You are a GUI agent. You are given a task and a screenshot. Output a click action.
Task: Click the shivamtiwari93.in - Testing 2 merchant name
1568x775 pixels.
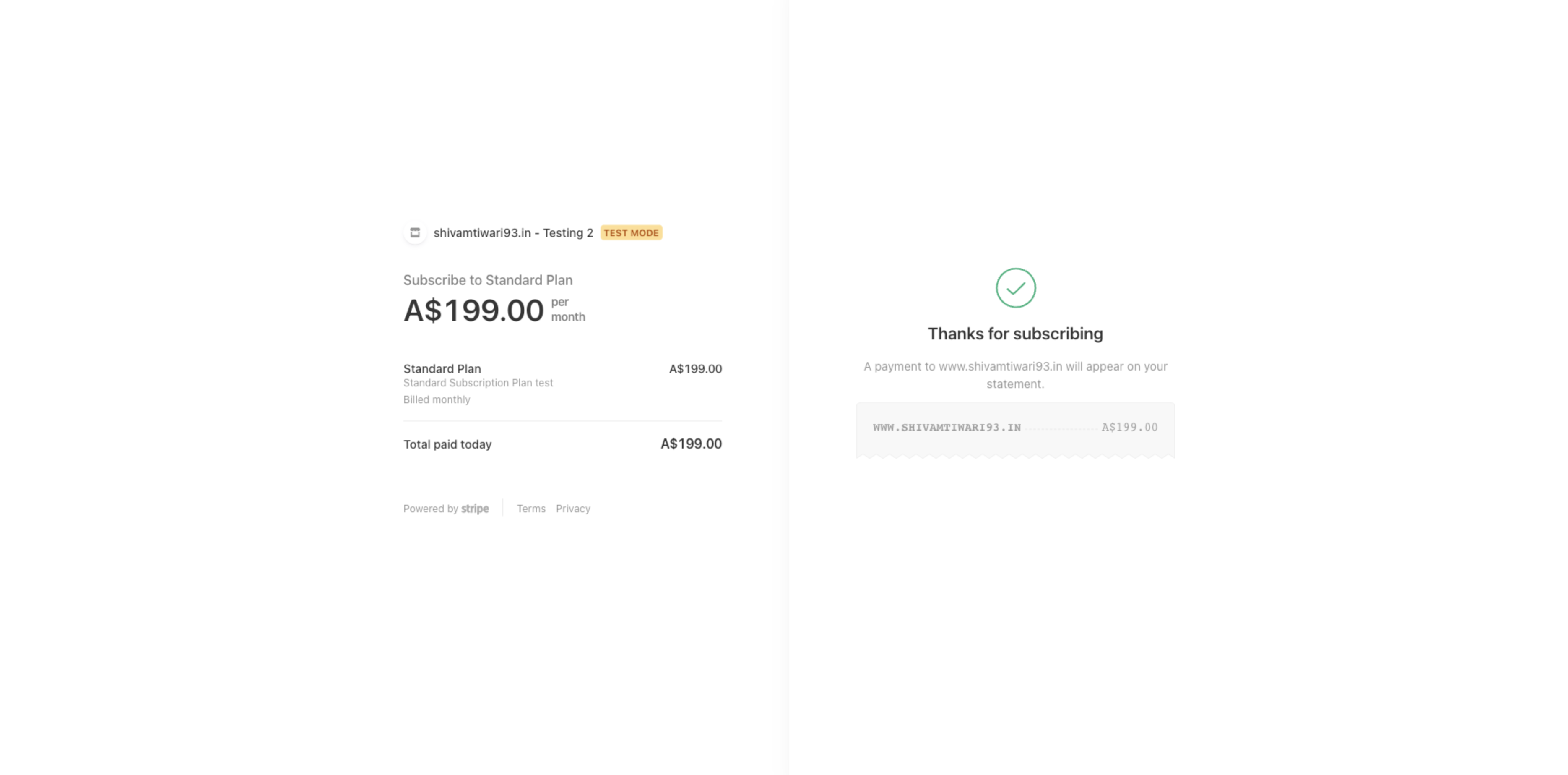coord(513,233)
